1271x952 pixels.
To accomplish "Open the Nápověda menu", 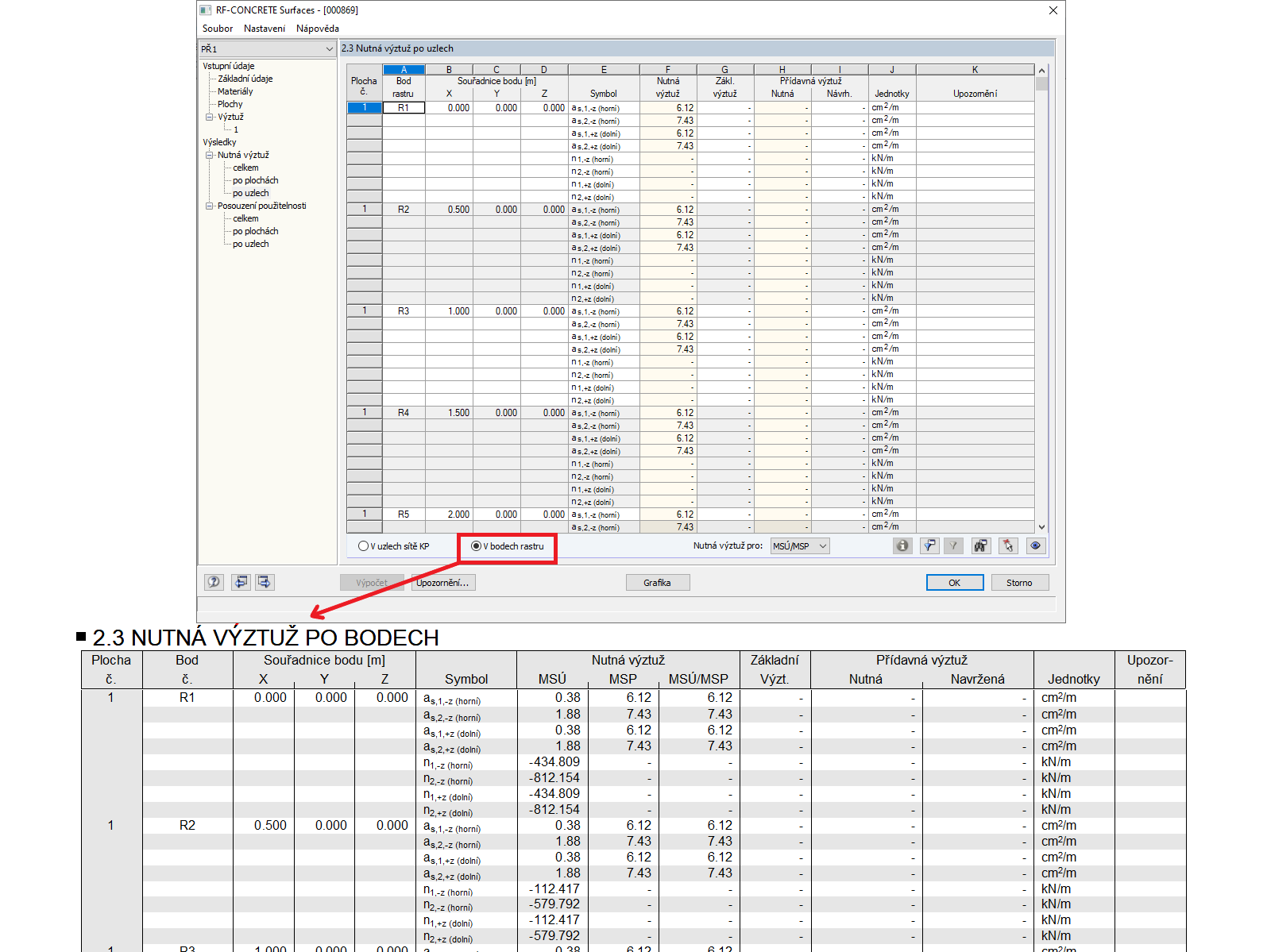I will click(318, 29).
